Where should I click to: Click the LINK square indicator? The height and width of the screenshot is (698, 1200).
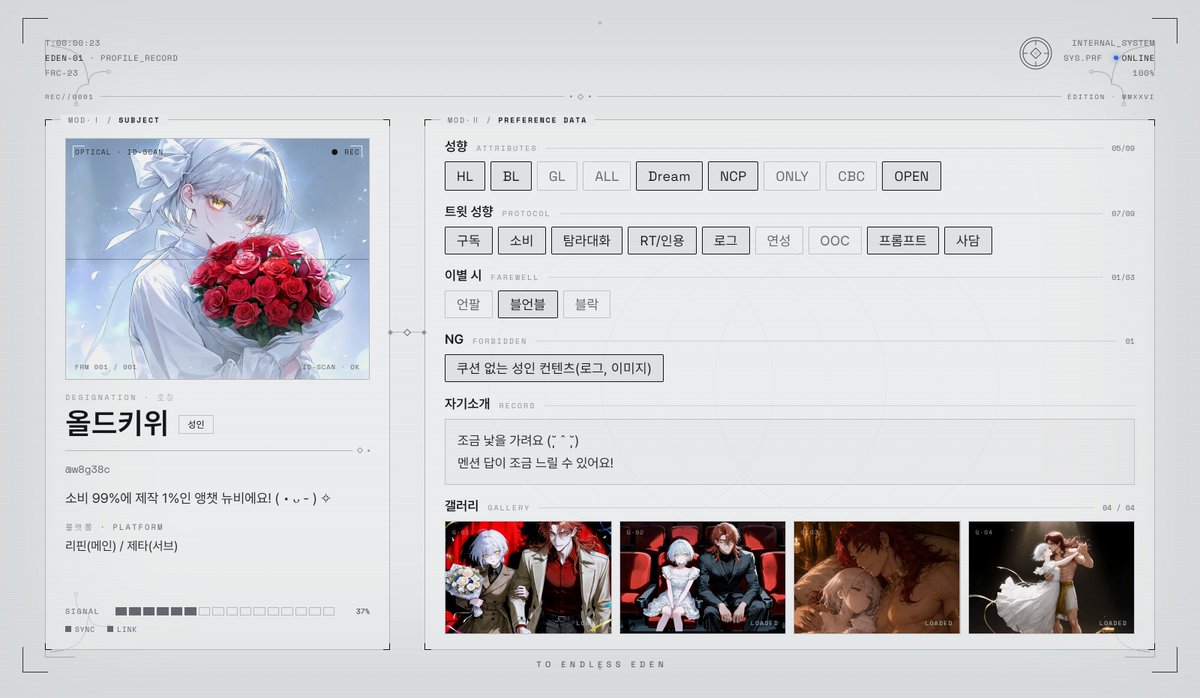(x=111, y=629)
